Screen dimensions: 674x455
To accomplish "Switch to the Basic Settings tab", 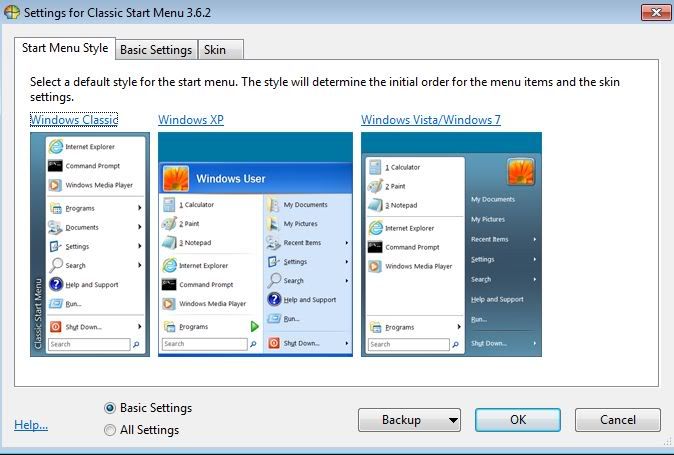I will pos(156,50).
